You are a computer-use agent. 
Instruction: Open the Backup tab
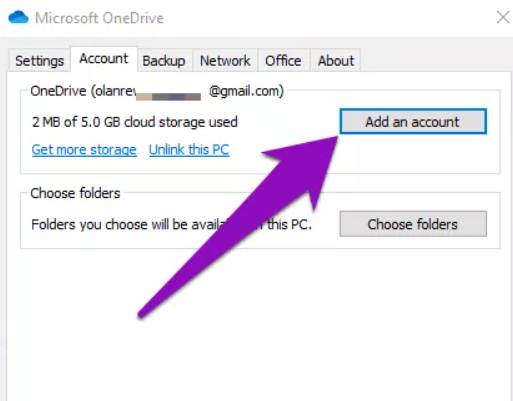pyautogui.click(x=164, y=60)
